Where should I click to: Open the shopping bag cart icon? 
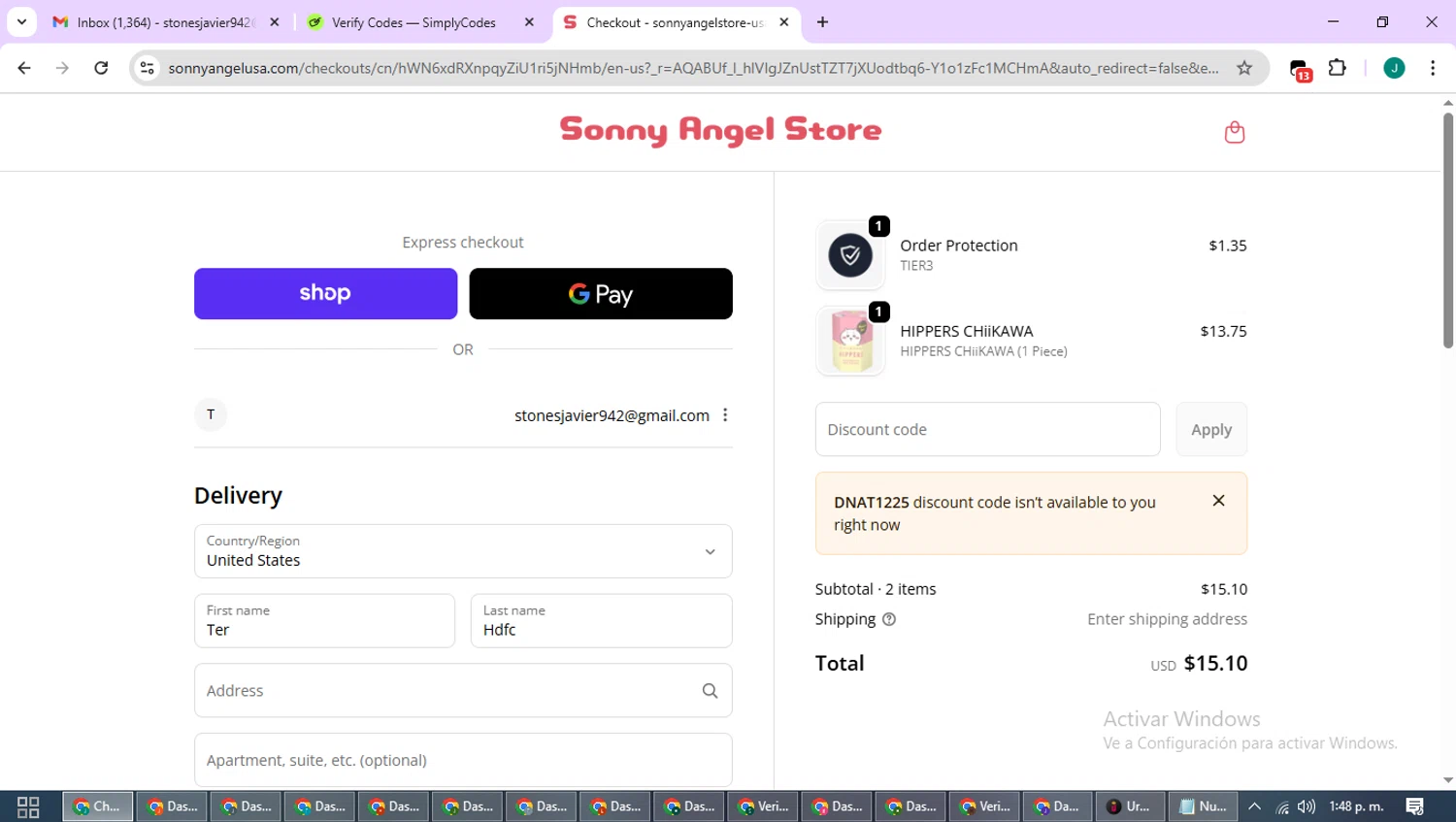coord(1234,132)
